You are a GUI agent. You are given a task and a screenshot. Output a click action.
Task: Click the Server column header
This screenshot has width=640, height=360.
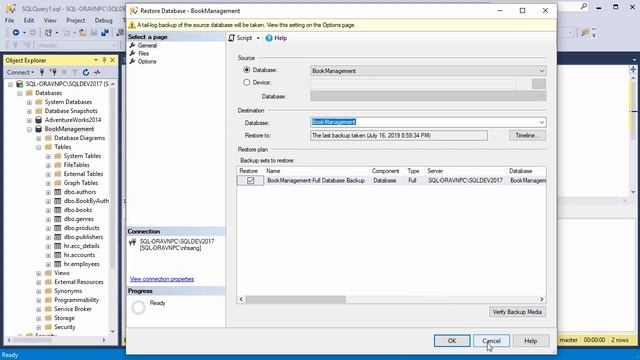click(465, 171)
